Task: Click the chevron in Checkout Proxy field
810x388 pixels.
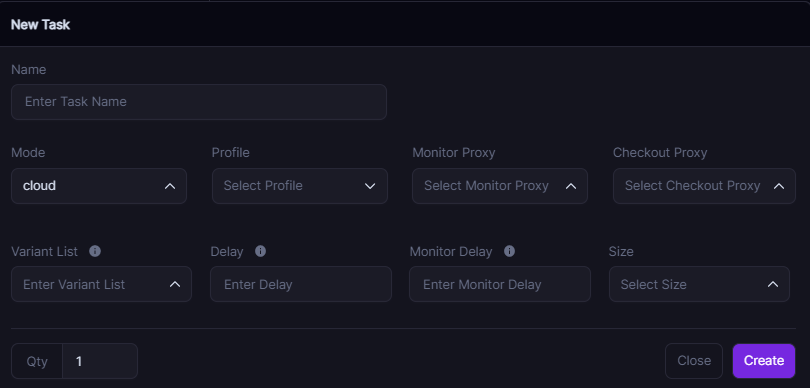Action: pos(778,186)
